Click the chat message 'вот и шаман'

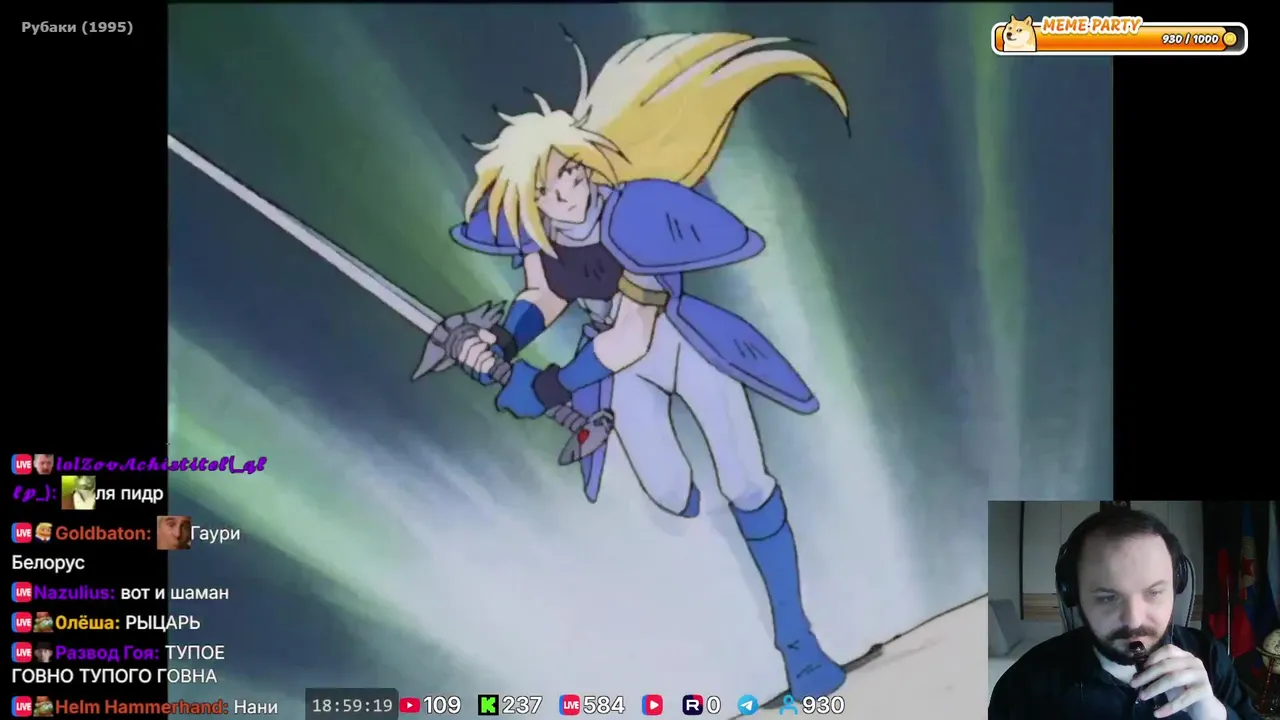pos(175,593)
